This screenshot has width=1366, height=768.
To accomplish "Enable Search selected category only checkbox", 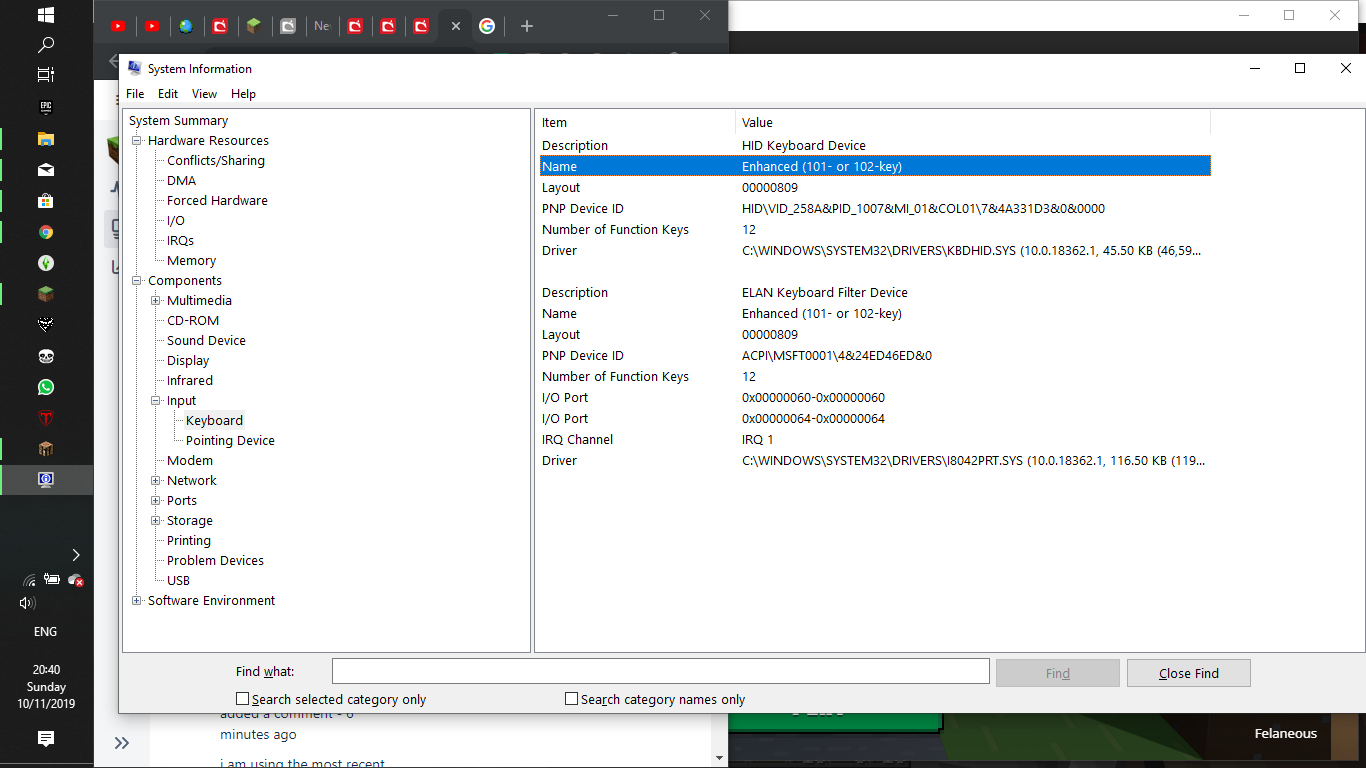I will coord(242,699).
